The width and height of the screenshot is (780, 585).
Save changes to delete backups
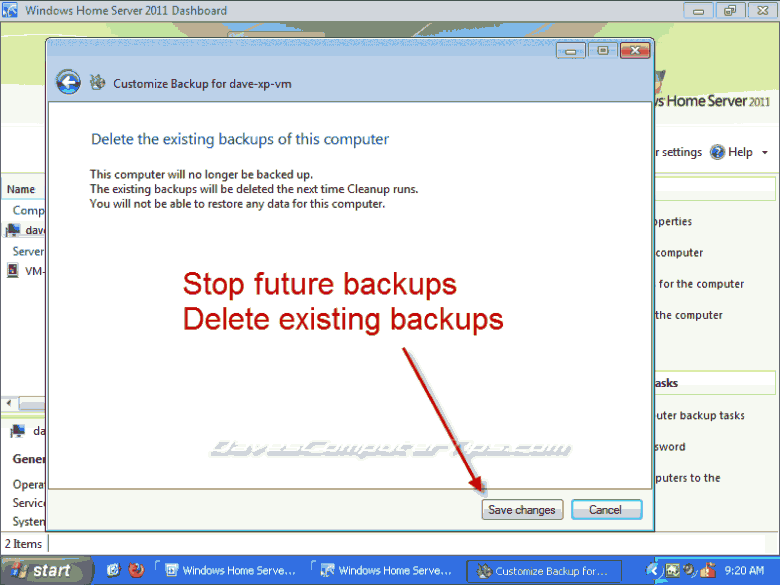(x=522, y=510)
